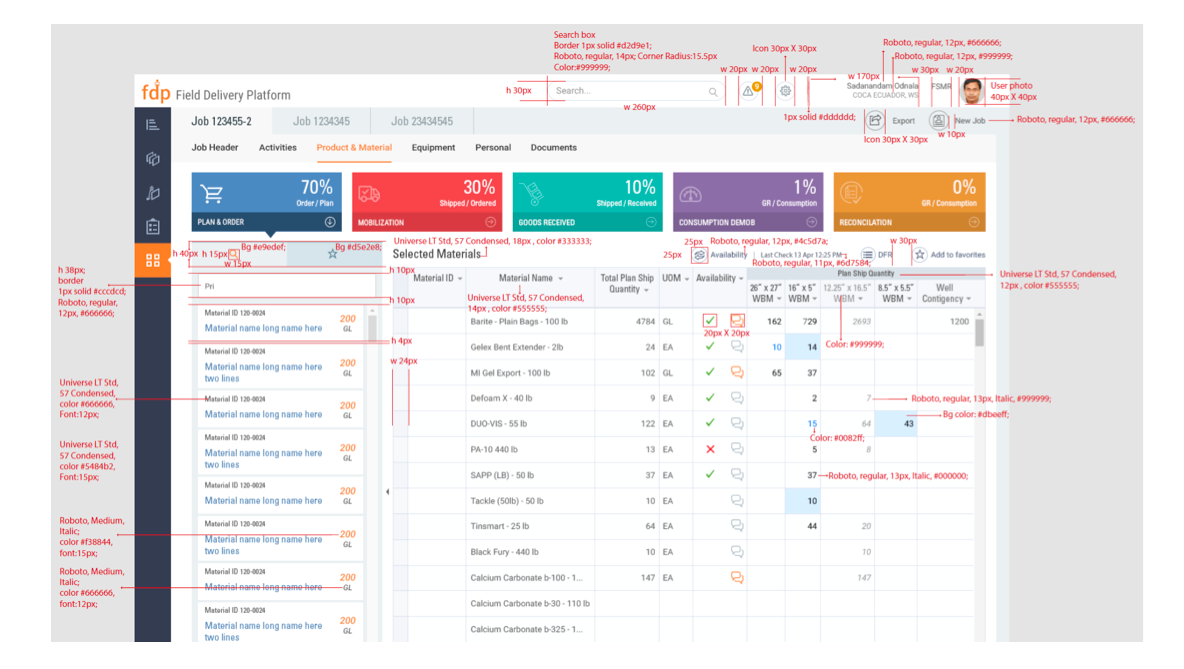This screenshot has width=1184, height=669.
Task: Click the Export icon
Action: pyautogui.click(x=875, y=121)
